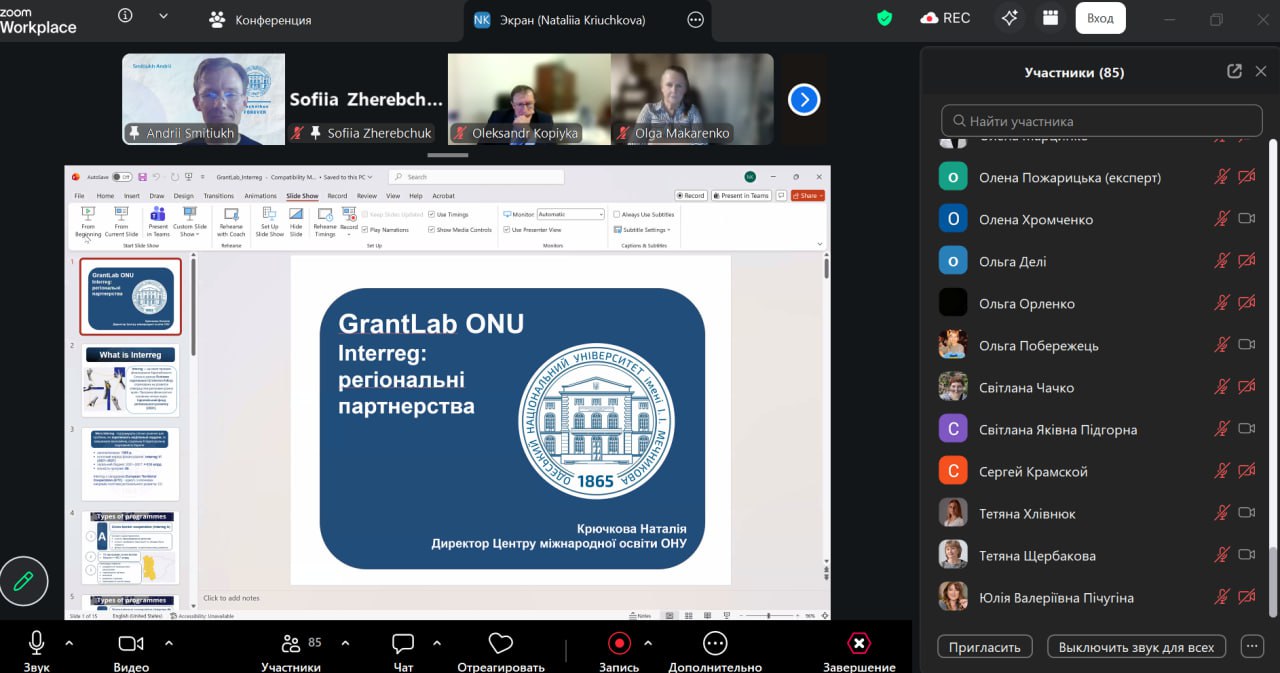Unmute Ольга Орленко's microphone icon
Image resolution: width=1280 pixels, height=673 pixels.
tap(1221, 303)
